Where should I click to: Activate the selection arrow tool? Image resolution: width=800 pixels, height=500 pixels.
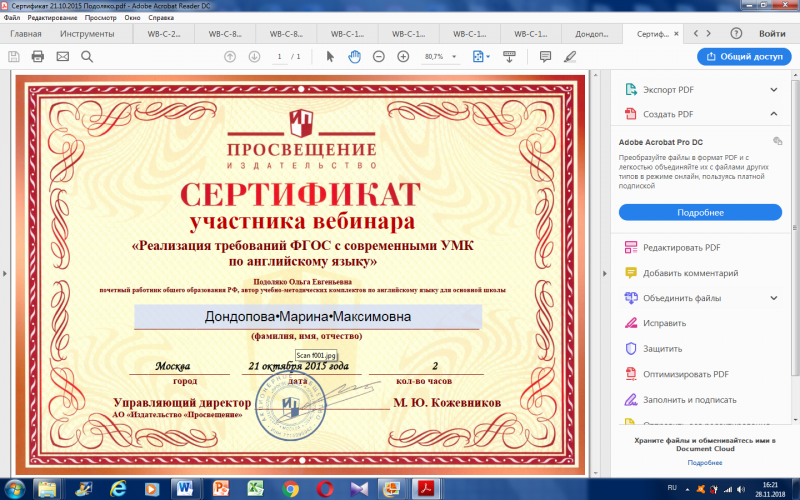pos(330,56)
